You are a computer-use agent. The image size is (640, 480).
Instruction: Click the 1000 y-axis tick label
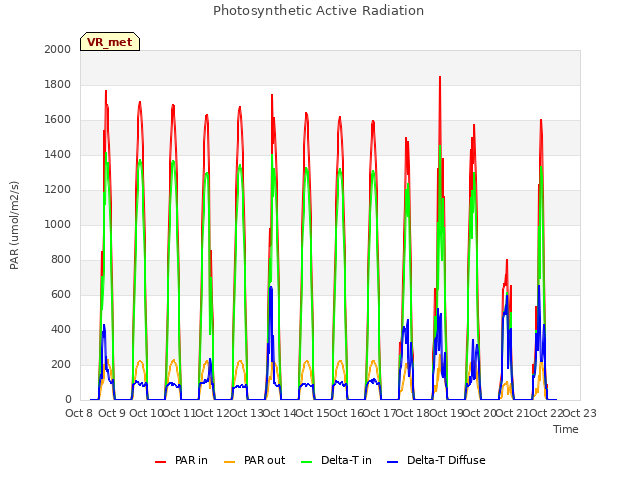click(58, 224)
